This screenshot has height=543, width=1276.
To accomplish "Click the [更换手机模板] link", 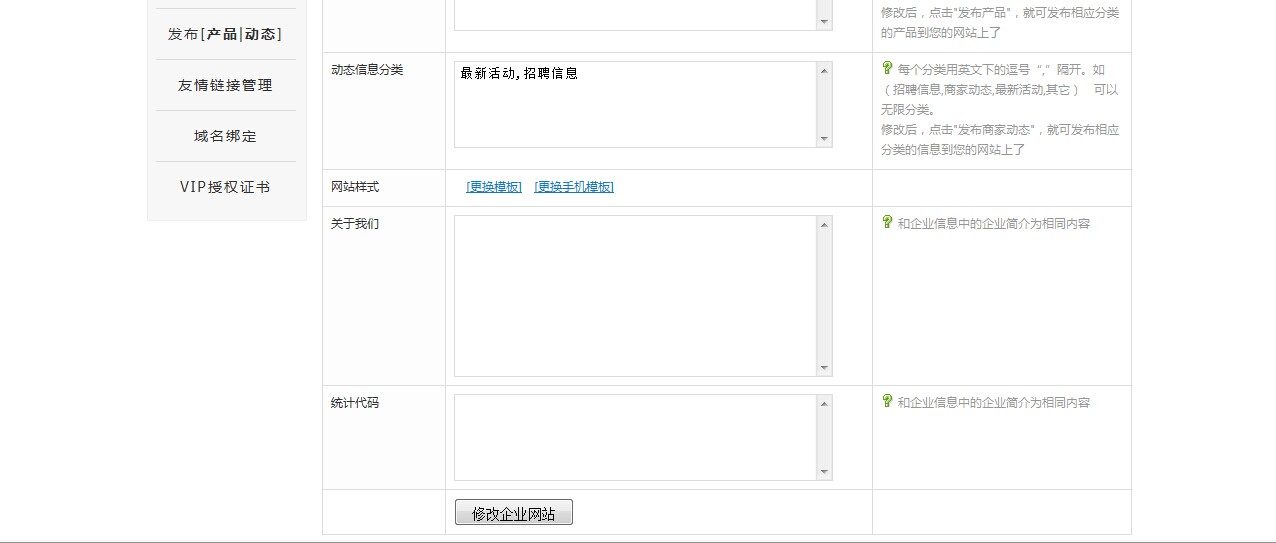I will point(574,187).
